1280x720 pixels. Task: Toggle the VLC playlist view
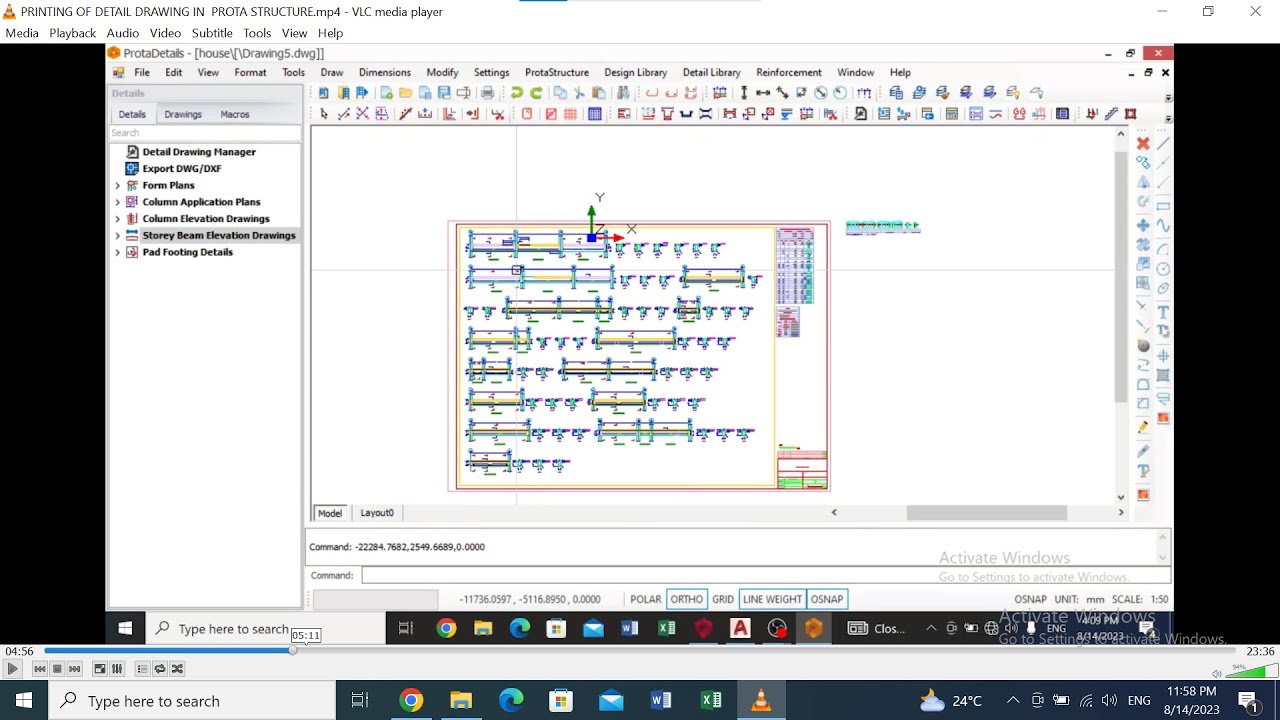142,669
